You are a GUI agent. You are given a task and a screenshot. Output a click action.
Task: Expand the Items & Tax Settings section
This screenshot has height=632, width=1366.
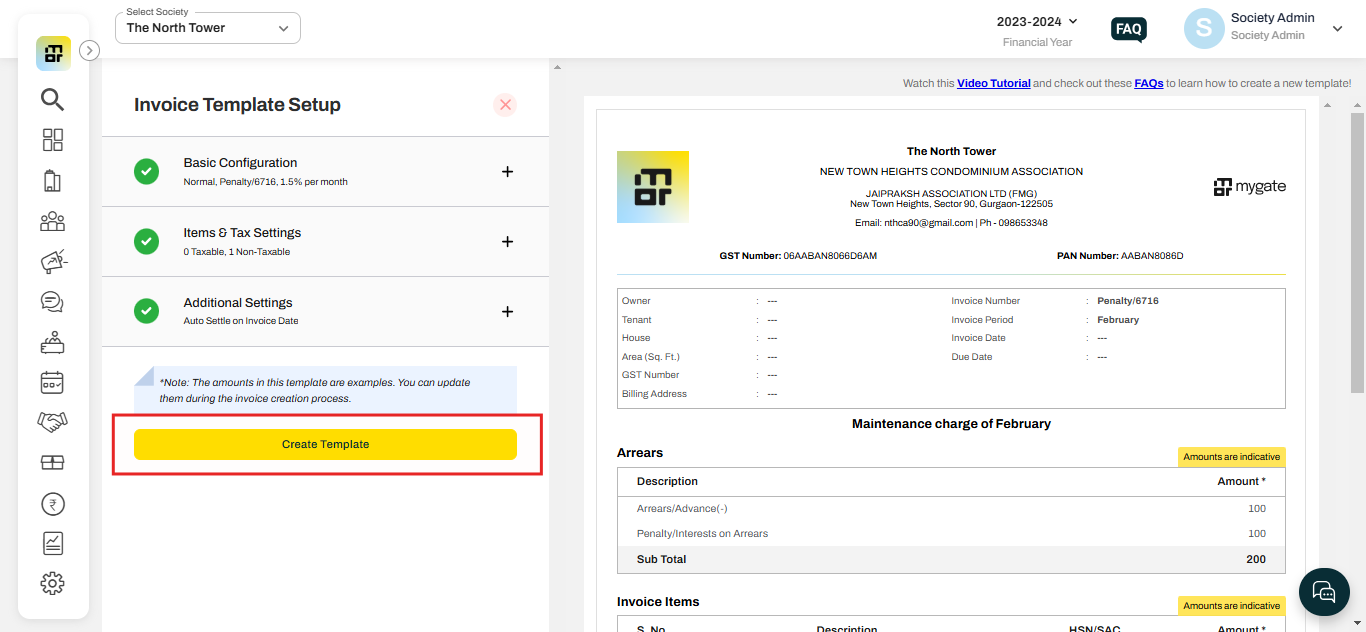pos(507,241)
